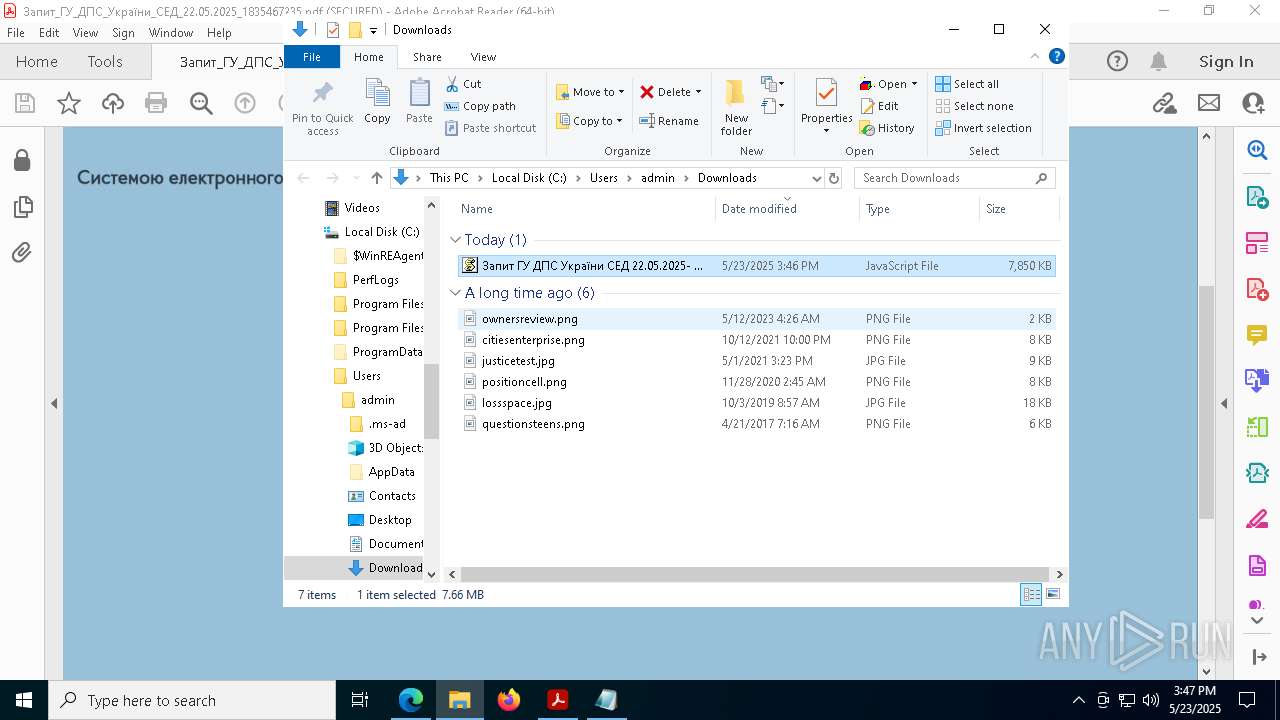Viewport: 1280px width, 720px height.
Task: Click Tools tab in Acrobat Reader
Action: coord(105,62)
